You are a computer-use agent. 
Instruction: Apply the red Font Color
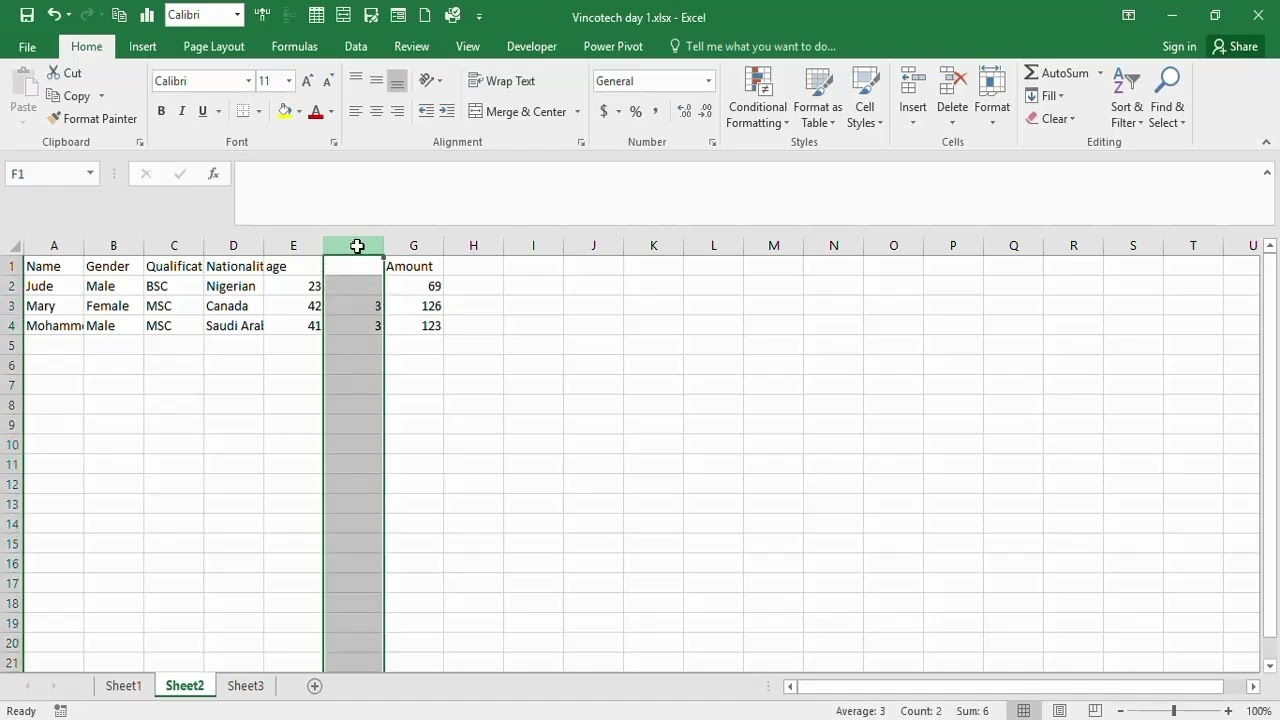316,111
